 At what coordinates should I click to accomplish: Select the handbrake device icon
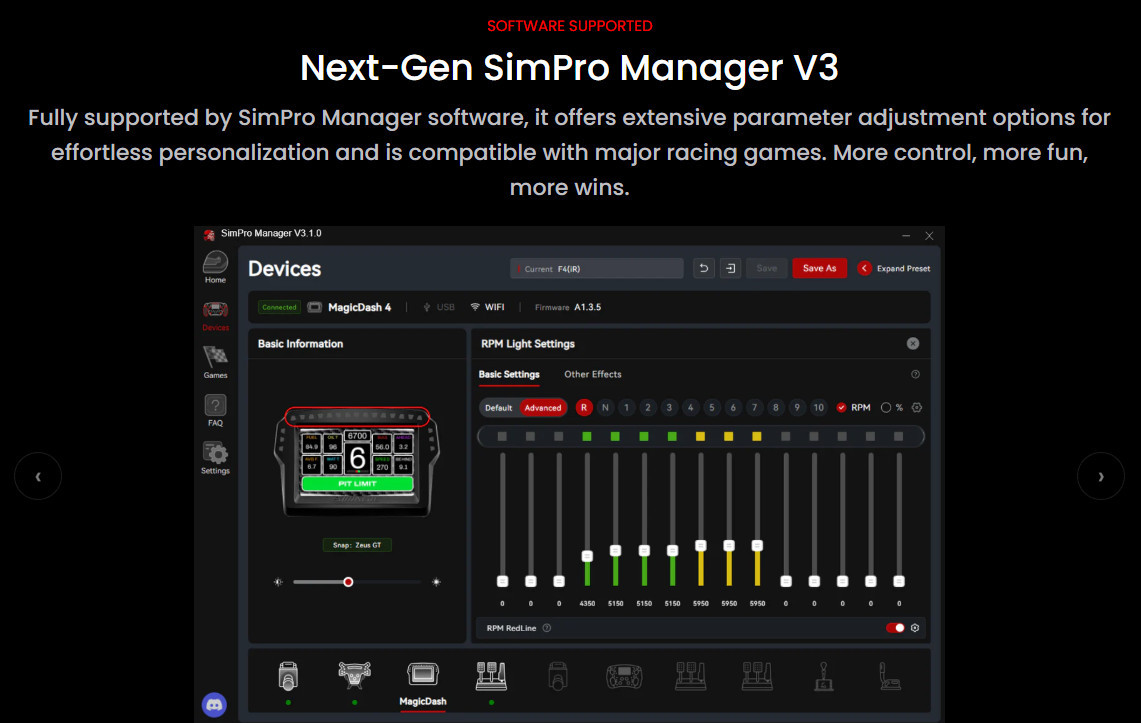[890, 676]
